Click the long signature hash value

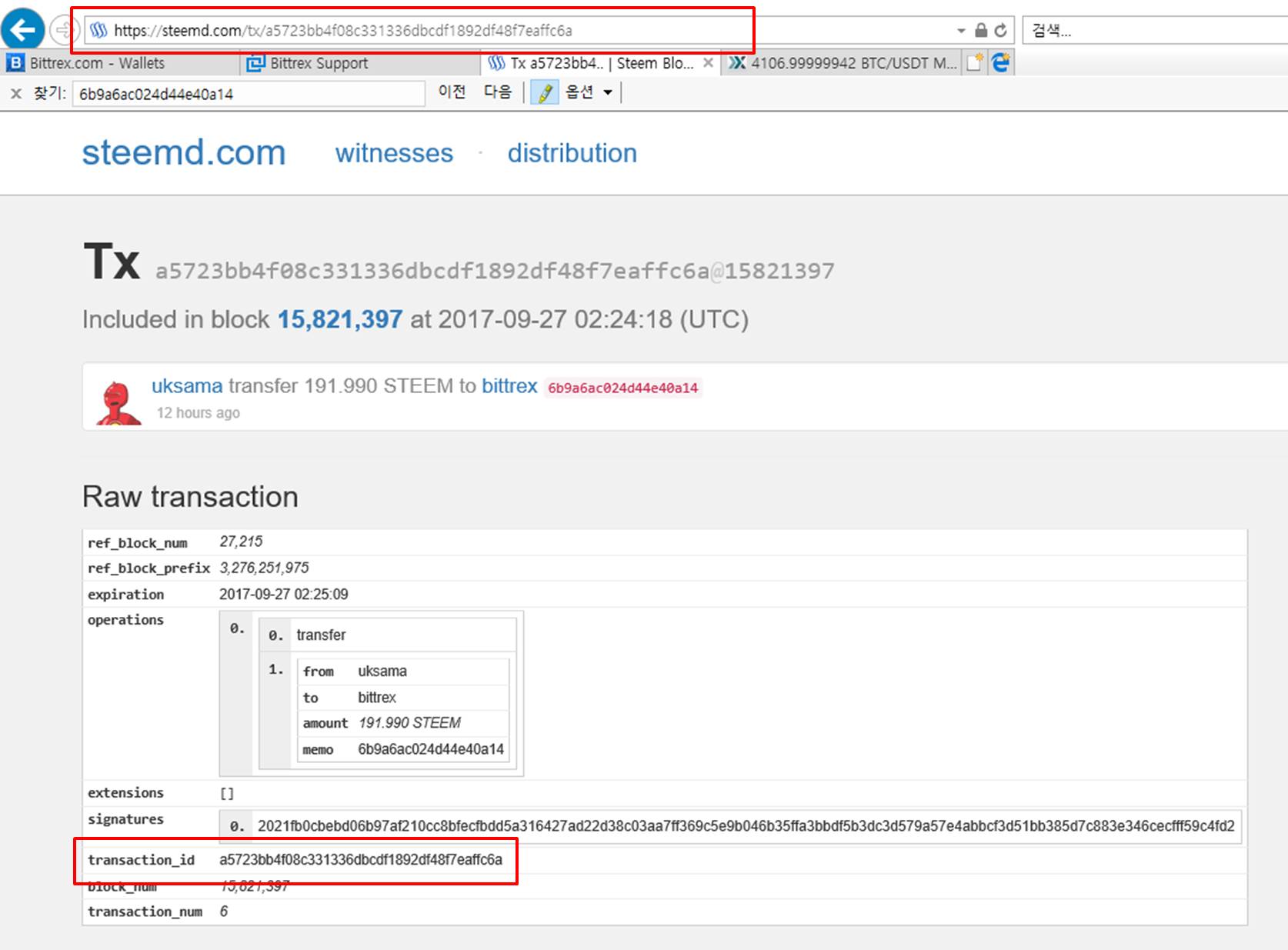[x=746, y=826]
